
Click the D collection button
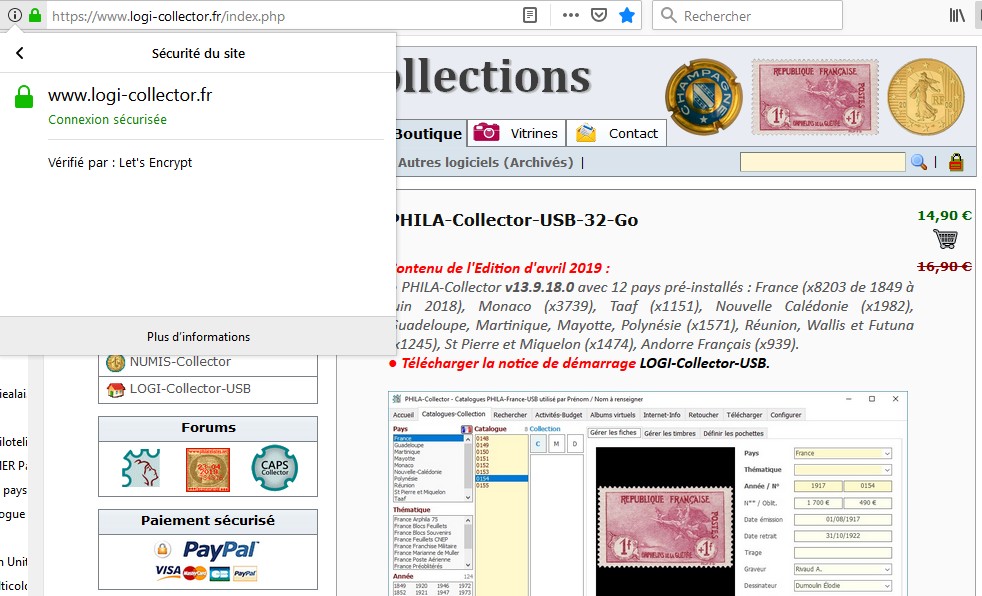point(575,444)
